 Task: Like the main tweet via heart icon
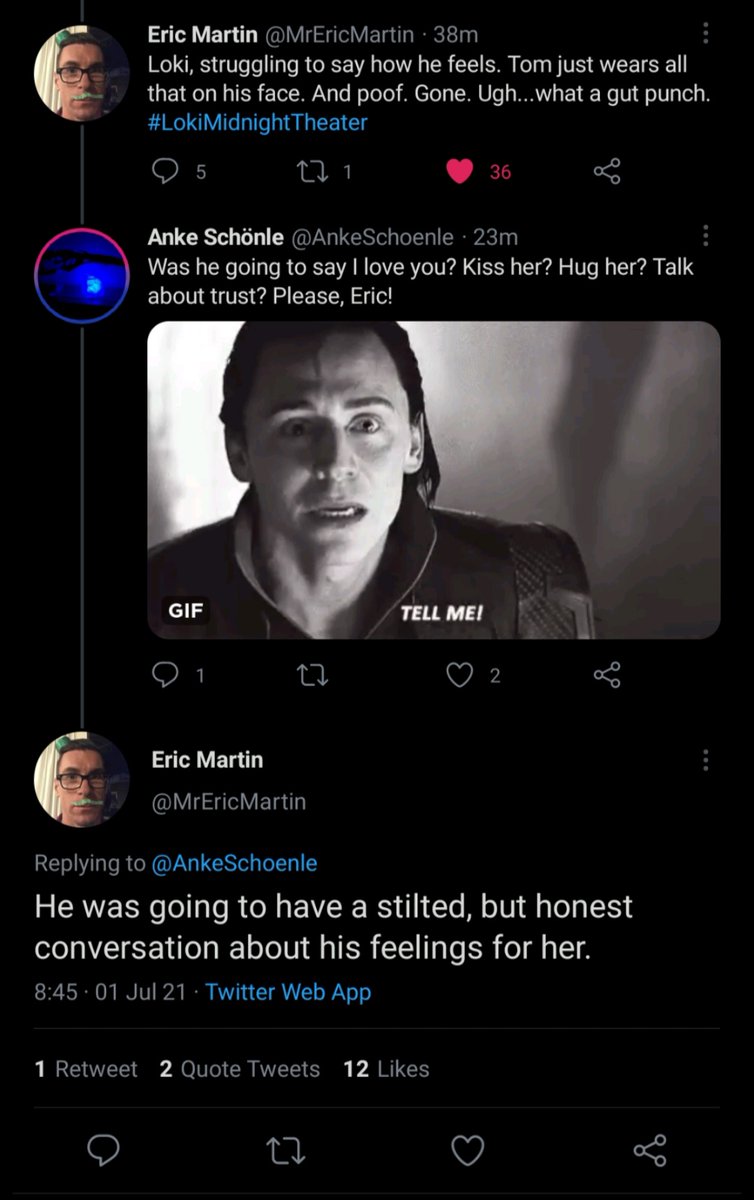point(467,1151)
